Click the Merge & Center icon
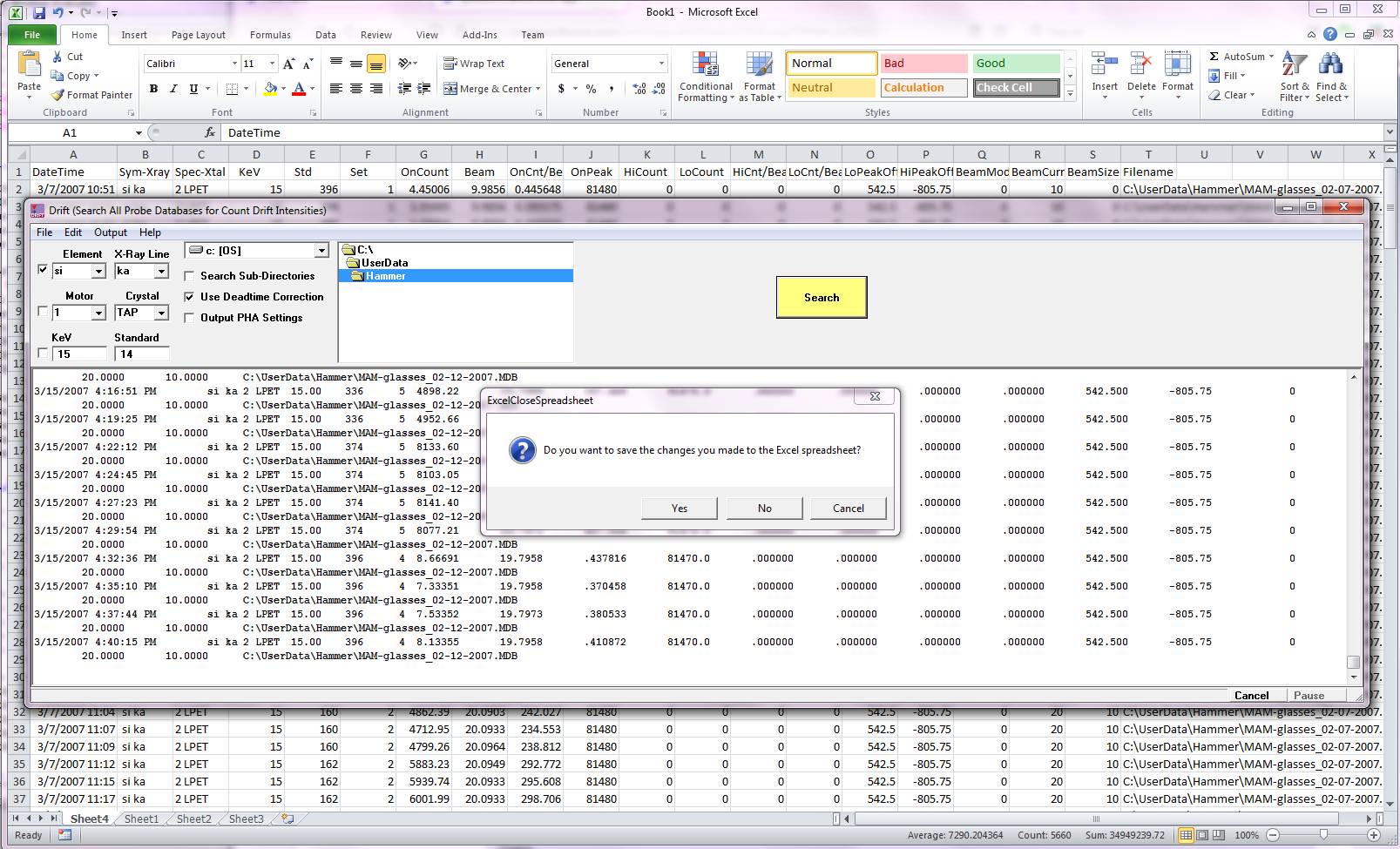Viewport: 1400px width, 849px height. click(x=450, y=89)
